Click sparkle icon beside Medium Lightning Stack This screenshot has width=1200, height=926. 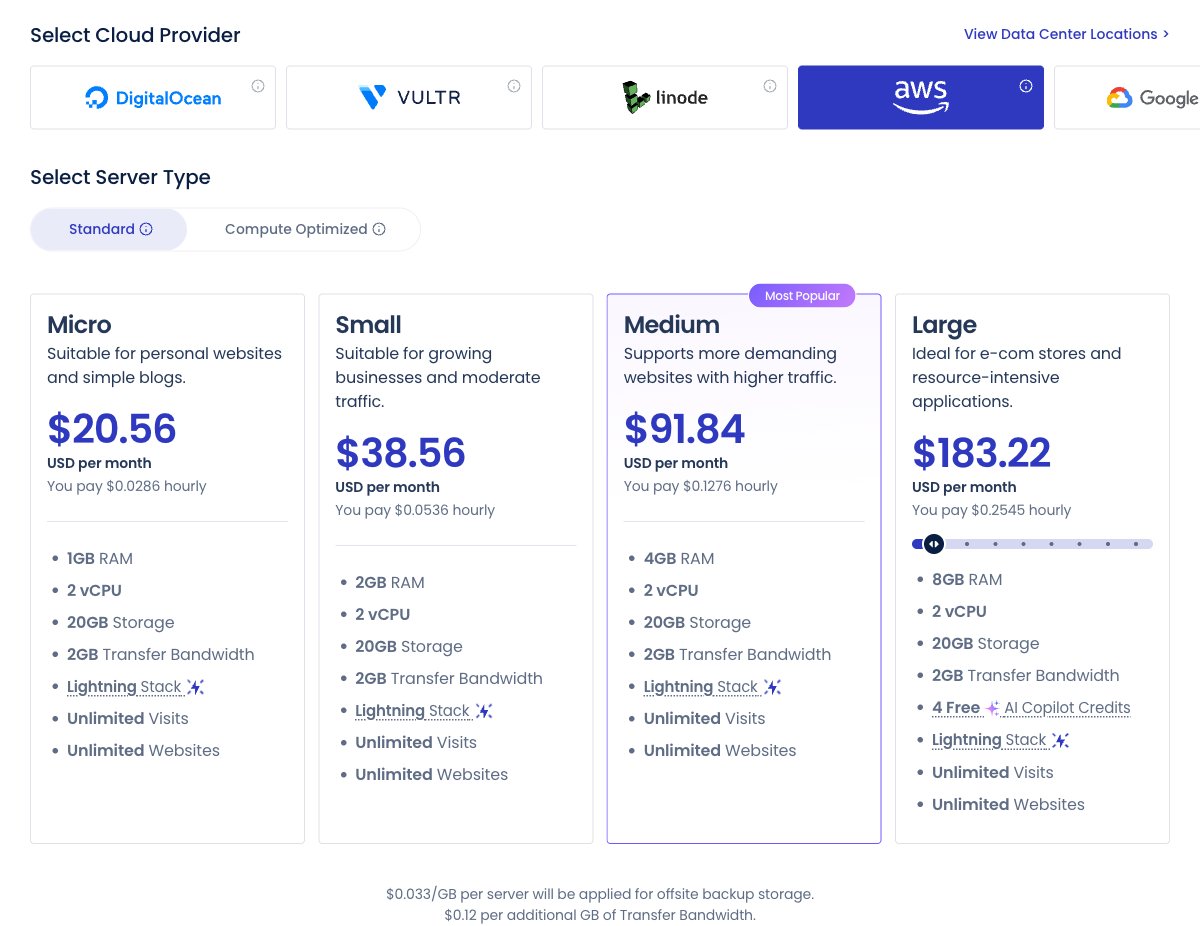pos(773,687)
